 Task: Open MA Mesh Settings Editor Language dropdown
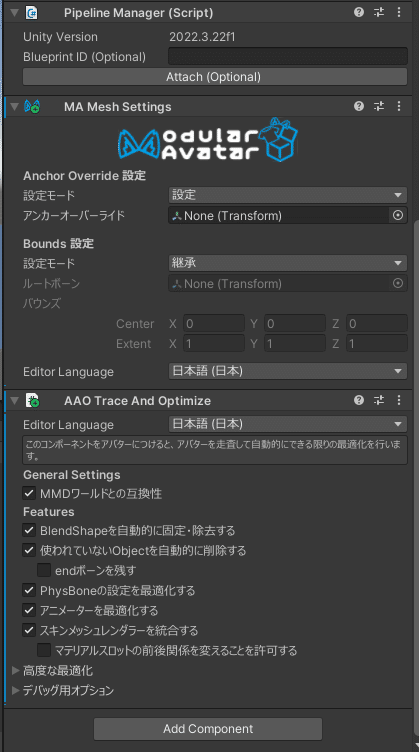[x=288, y=372]
